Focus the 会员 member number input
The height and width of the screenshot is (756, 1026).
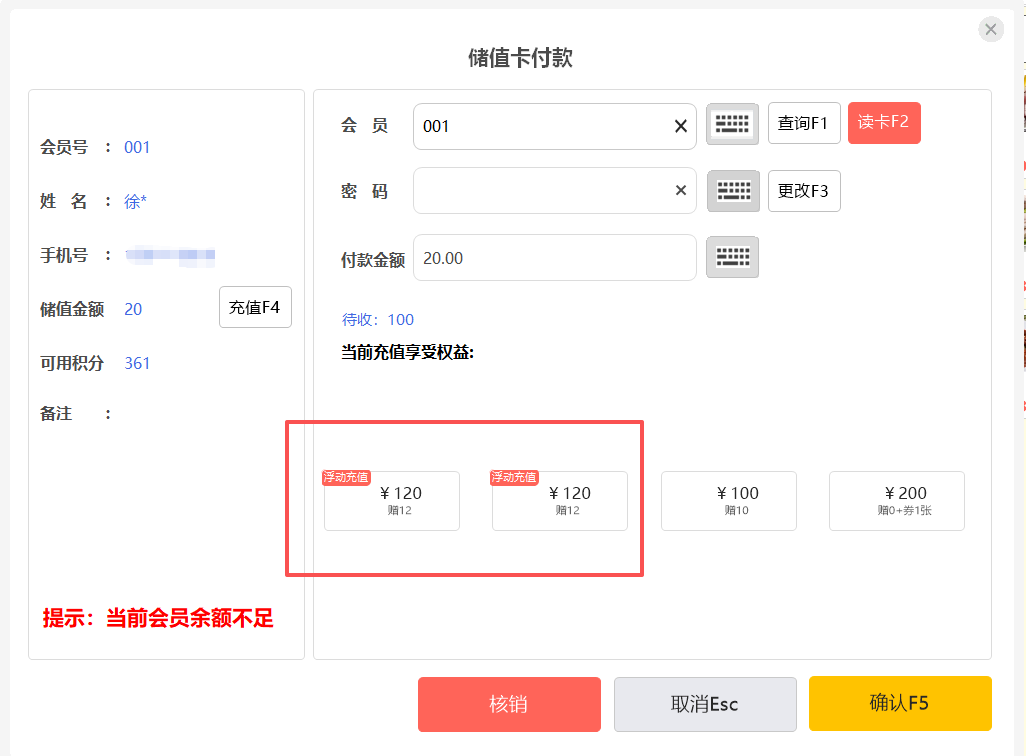(540, 127)
